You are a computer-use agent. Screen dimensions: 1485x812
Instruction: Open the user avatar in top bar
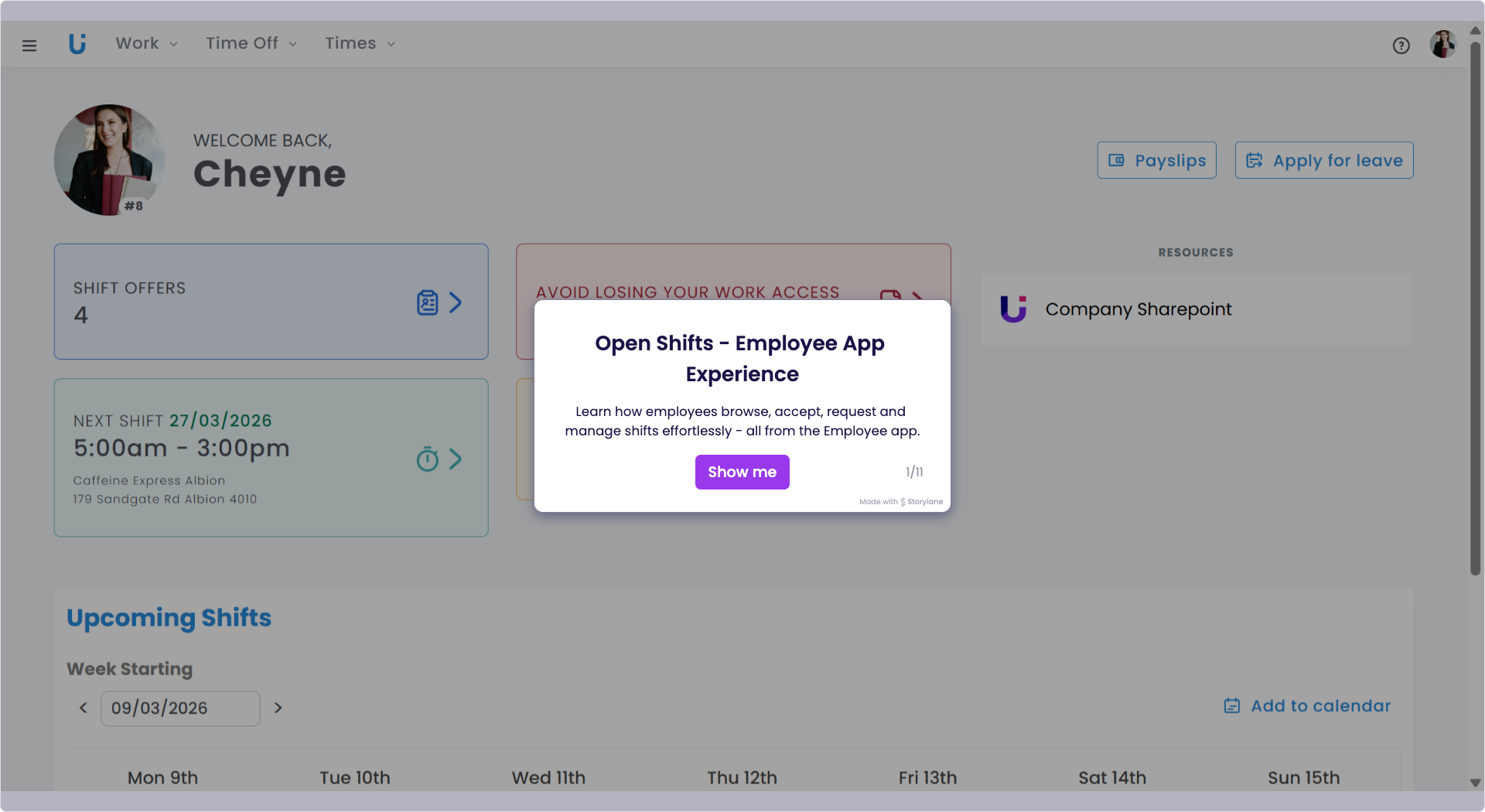click(x=1442, y=44)
